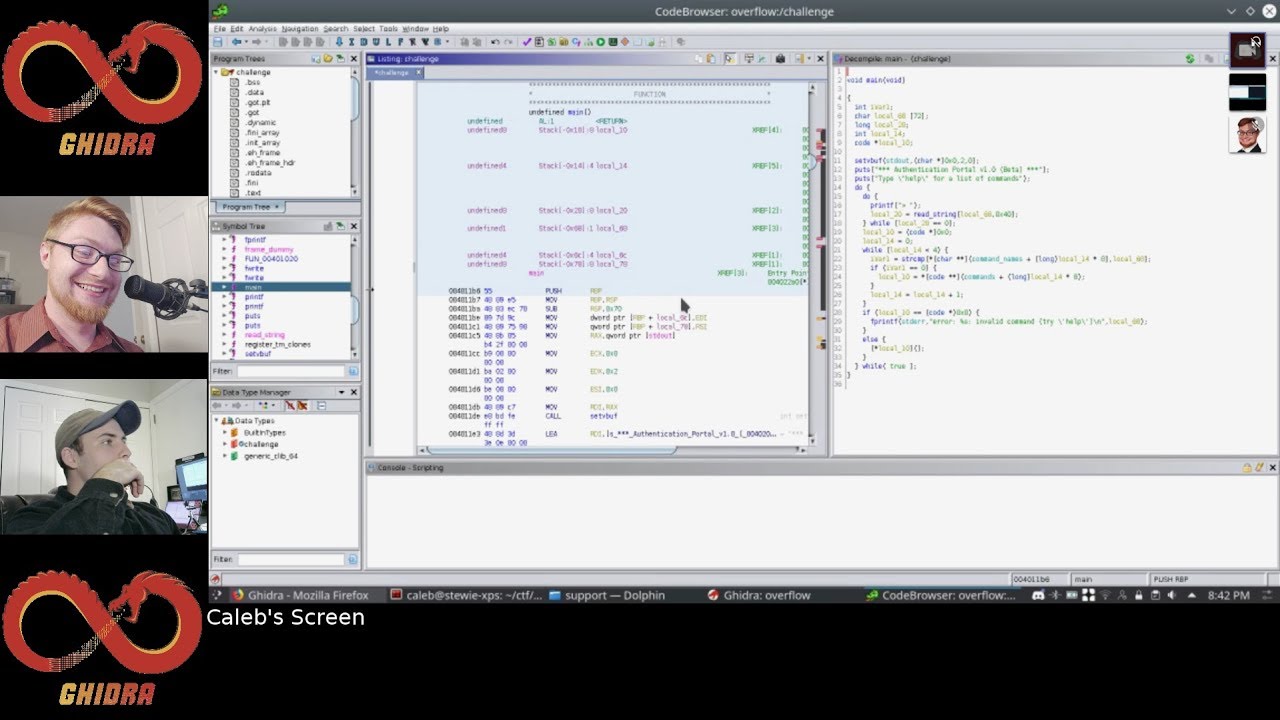Expand the generic_clib_64 archive node
Screen dimensions: 1280x720
point(224,456)
